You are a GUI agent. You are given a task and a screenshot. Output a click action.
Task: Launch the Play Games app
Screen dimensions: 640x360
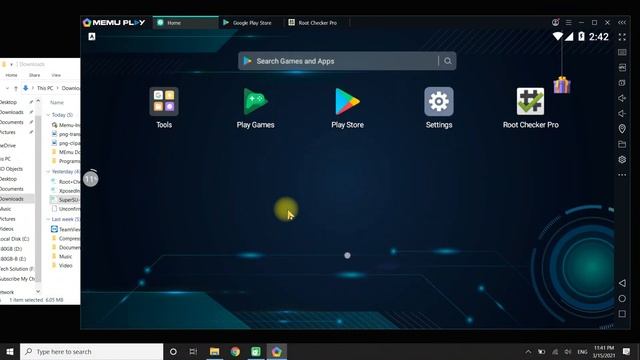[x=255, y=101]
